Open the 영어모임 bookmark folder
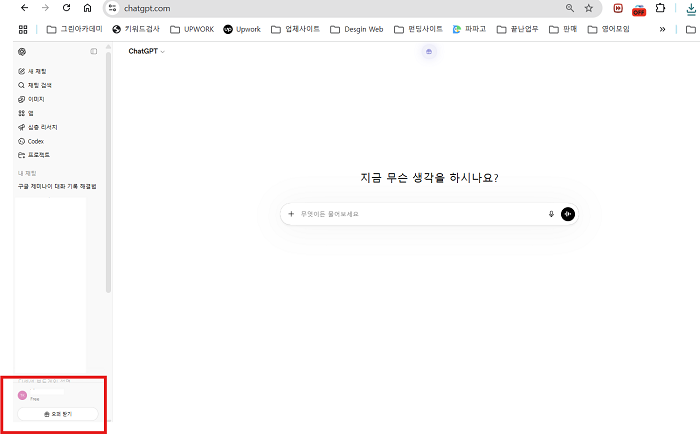Image resolution: width=700 pixels, height=434 pixels. click(608, 29)
